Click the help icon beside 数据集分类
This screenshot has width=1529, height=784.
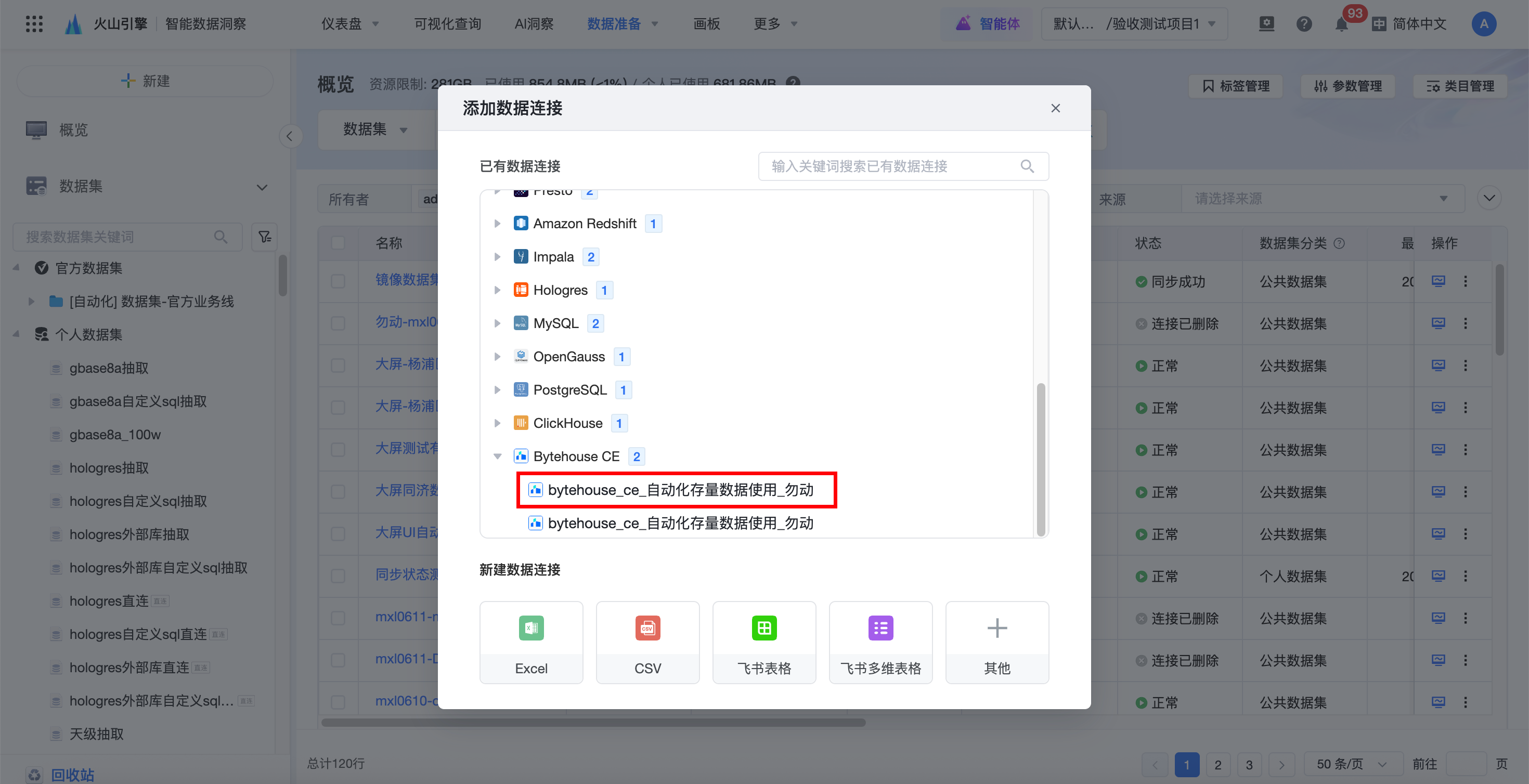click(x=1339, y=243)
